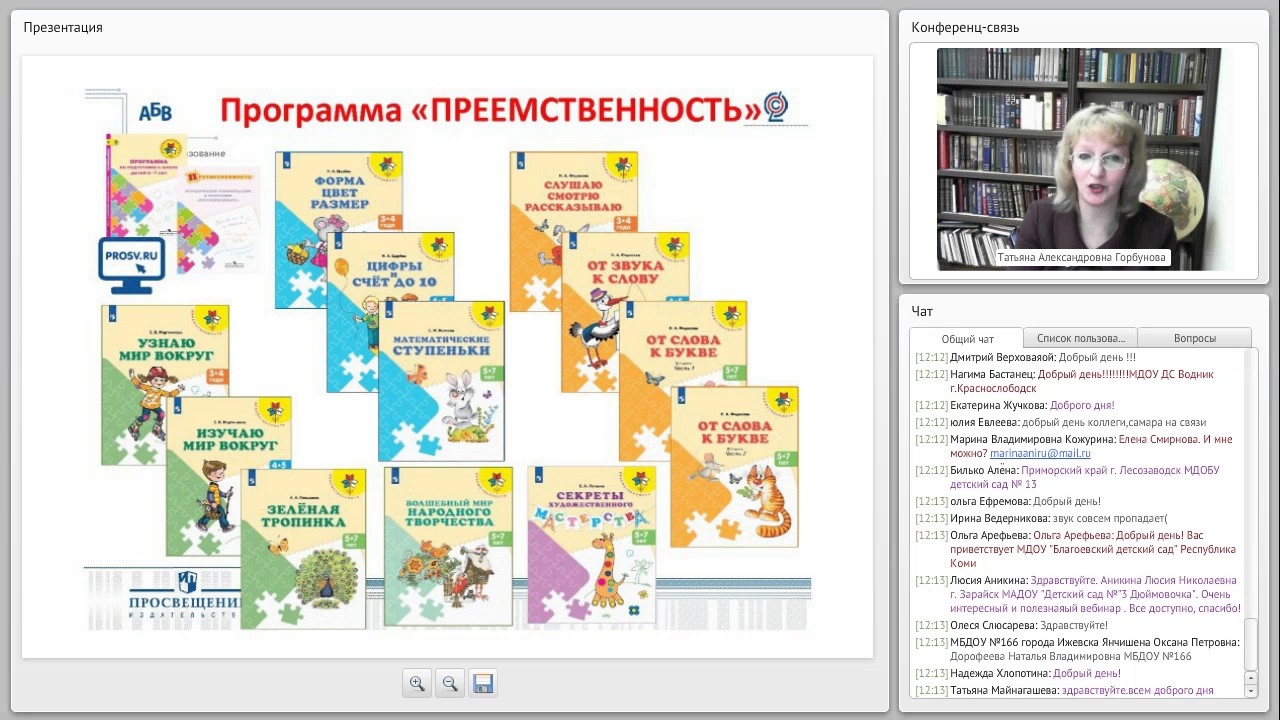This screenshot has height=720, width=1280.
Task: Click Люсия Аникина's chat message
Action: 1078,594
